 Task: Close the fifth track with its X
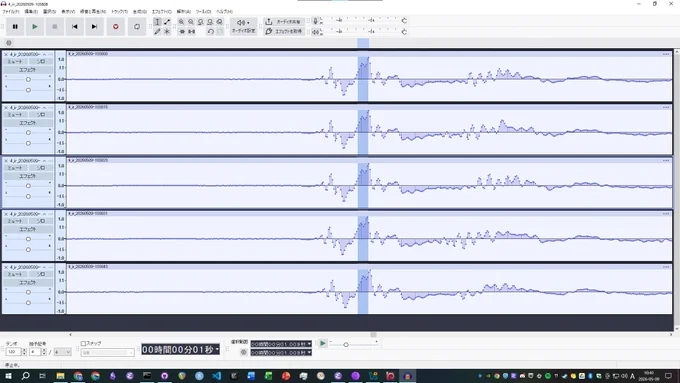coord(6,268)
